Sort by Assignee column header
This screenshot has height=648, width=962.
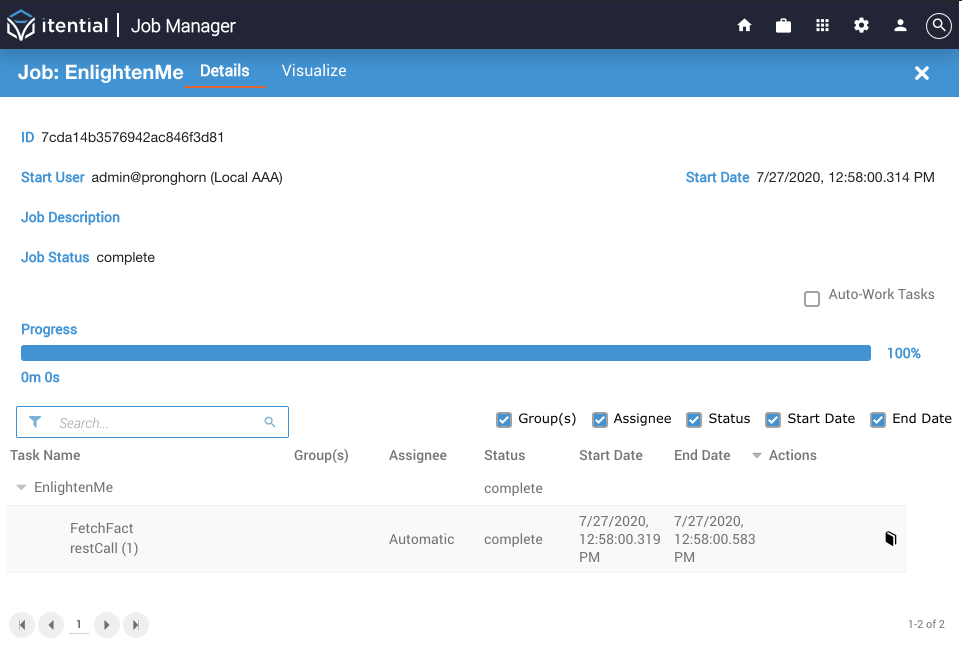(x=418, y=455)
